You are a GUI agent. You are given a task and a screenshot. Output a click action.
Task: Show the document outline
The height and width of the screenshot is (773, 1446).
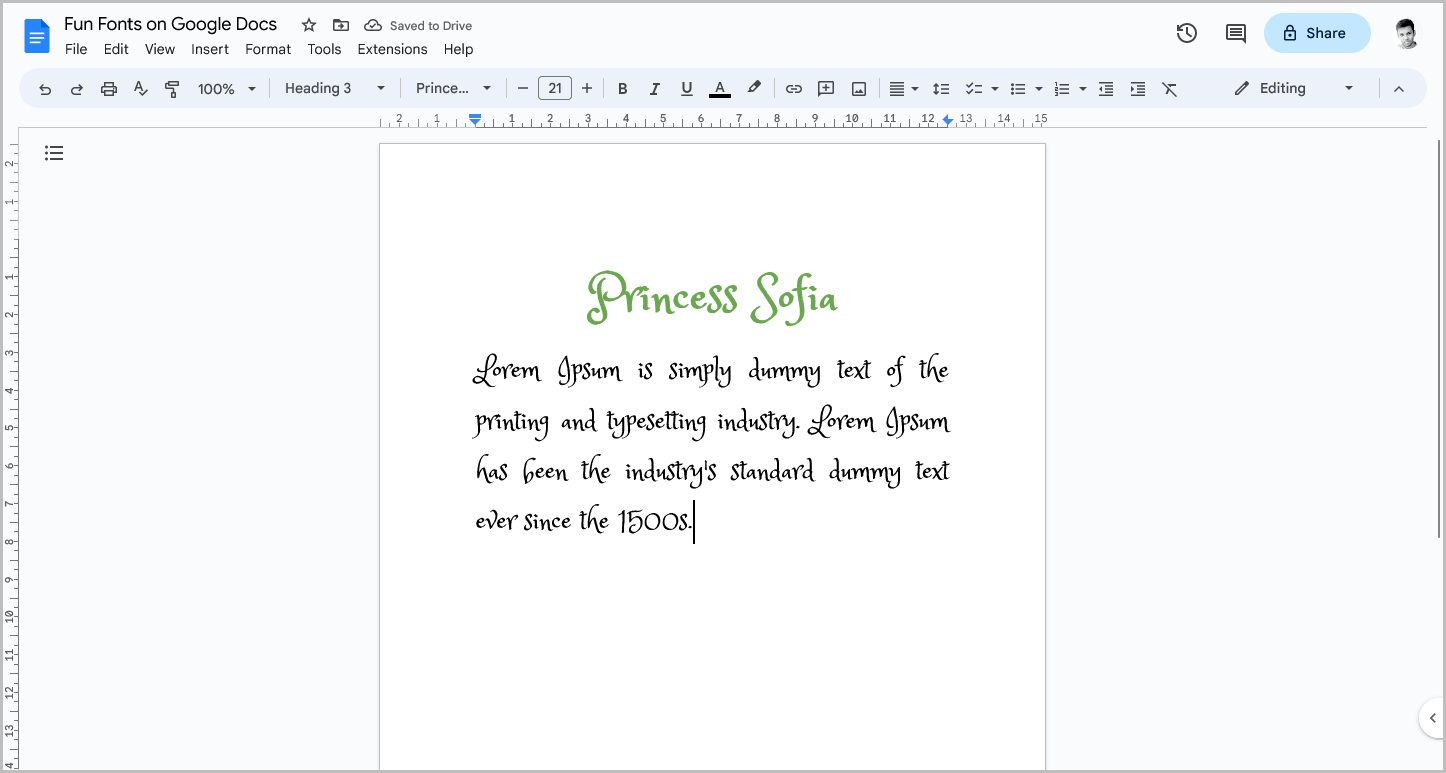click(x=54, y=152)
